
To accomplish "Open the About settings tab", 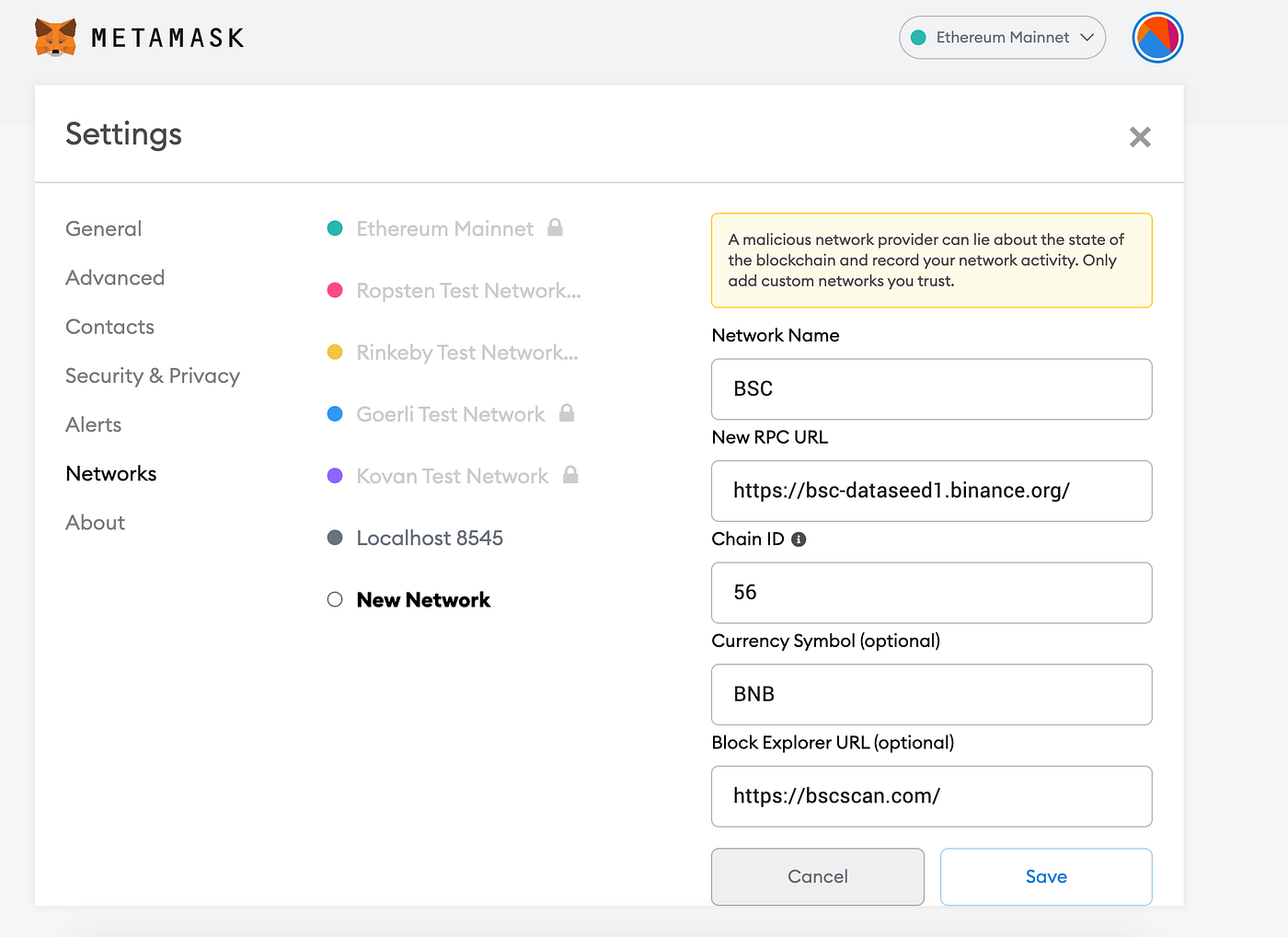I will 96,522.
